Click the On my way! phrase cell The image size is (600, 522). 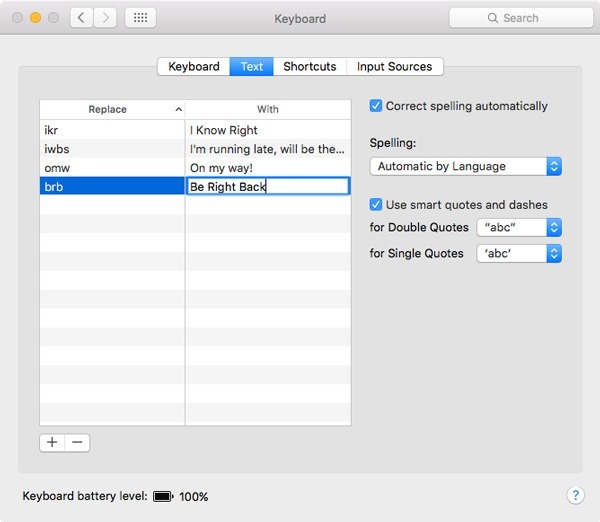tap(268, 168)
